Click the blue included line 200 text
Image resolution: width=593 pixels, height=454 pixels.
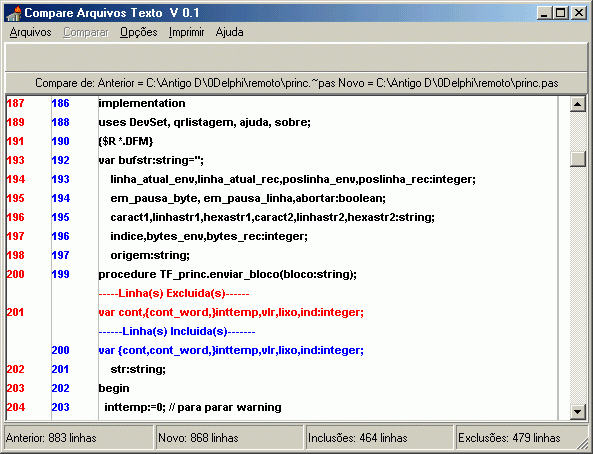pos(231,351)
